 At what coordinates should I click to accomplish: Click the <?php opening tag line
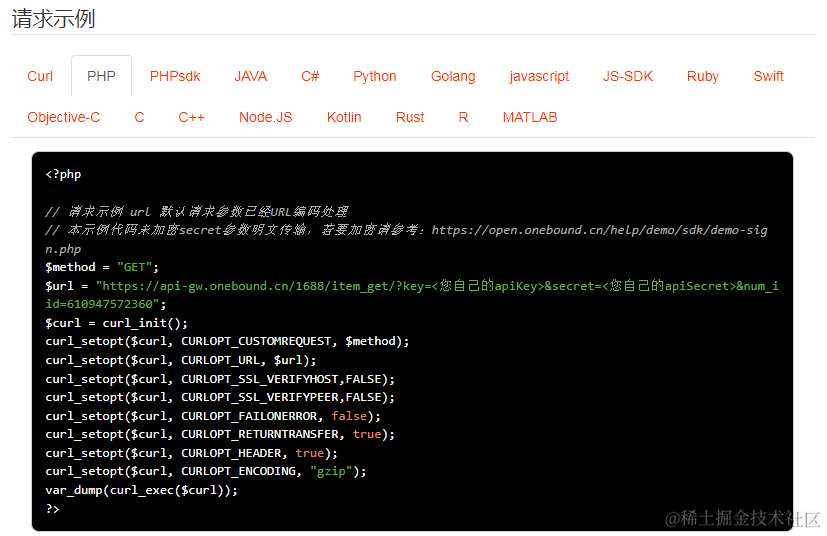(x=63, y=174)
